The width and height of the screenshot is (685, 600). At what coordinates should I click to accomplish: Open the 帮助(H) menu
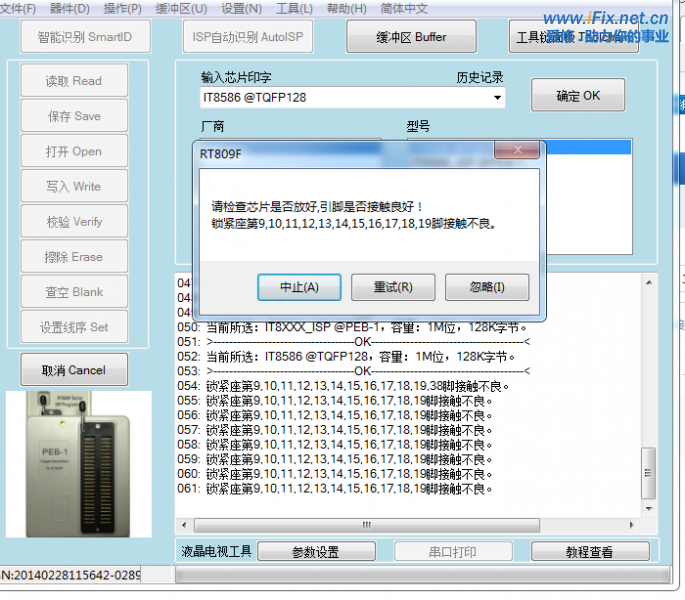[x=346, y=8]
